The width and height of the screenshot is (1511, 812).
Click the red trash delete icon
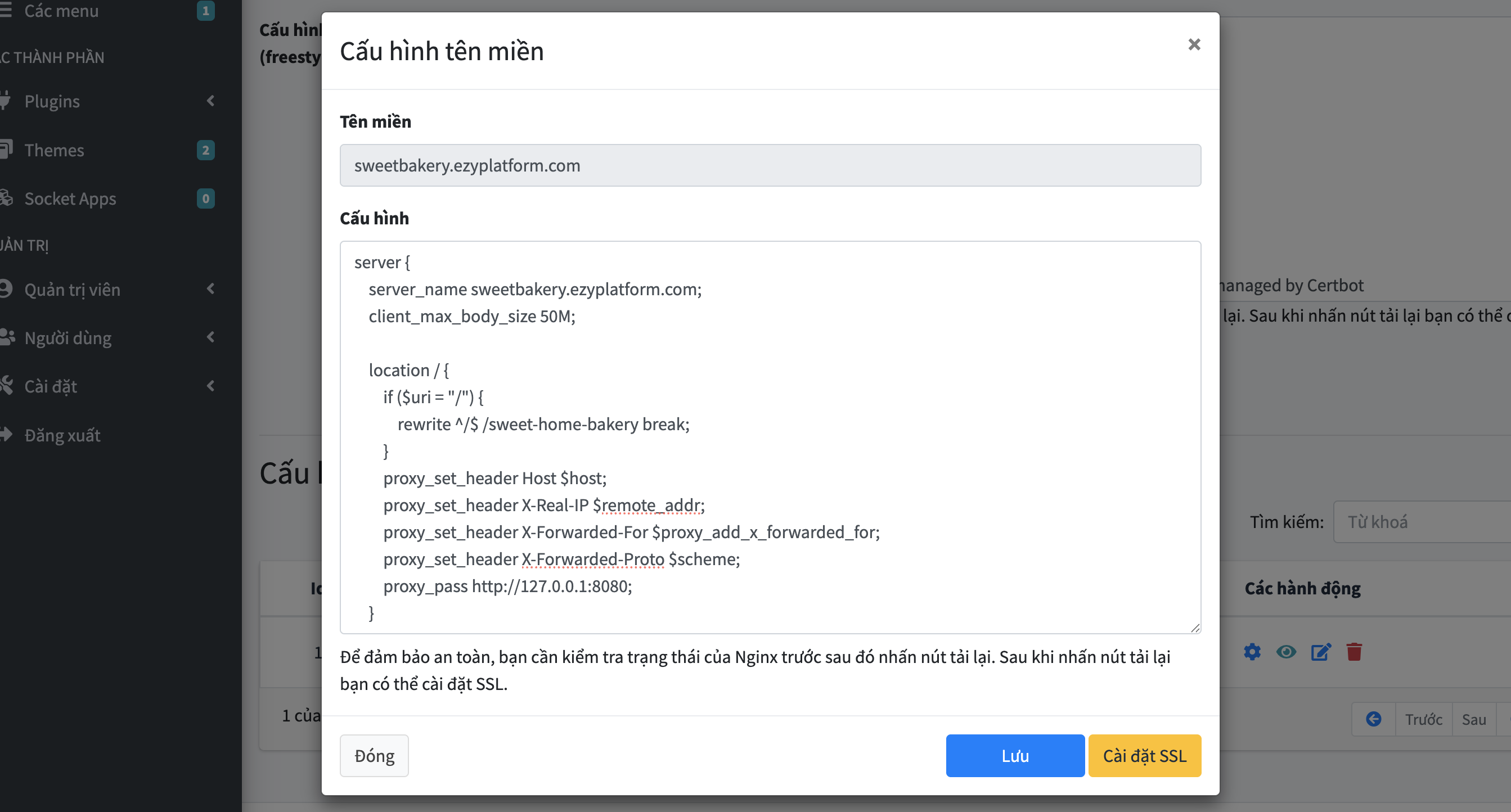(1354, 652)
